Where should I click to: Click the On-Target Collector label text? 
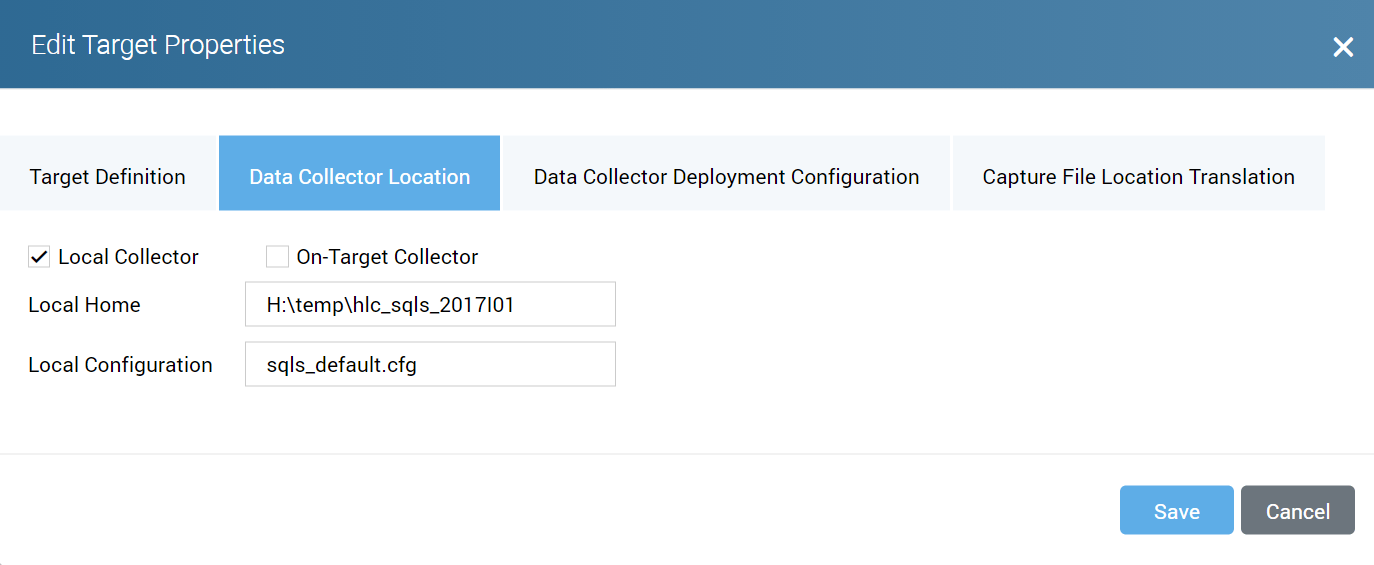tap(387, 257)
